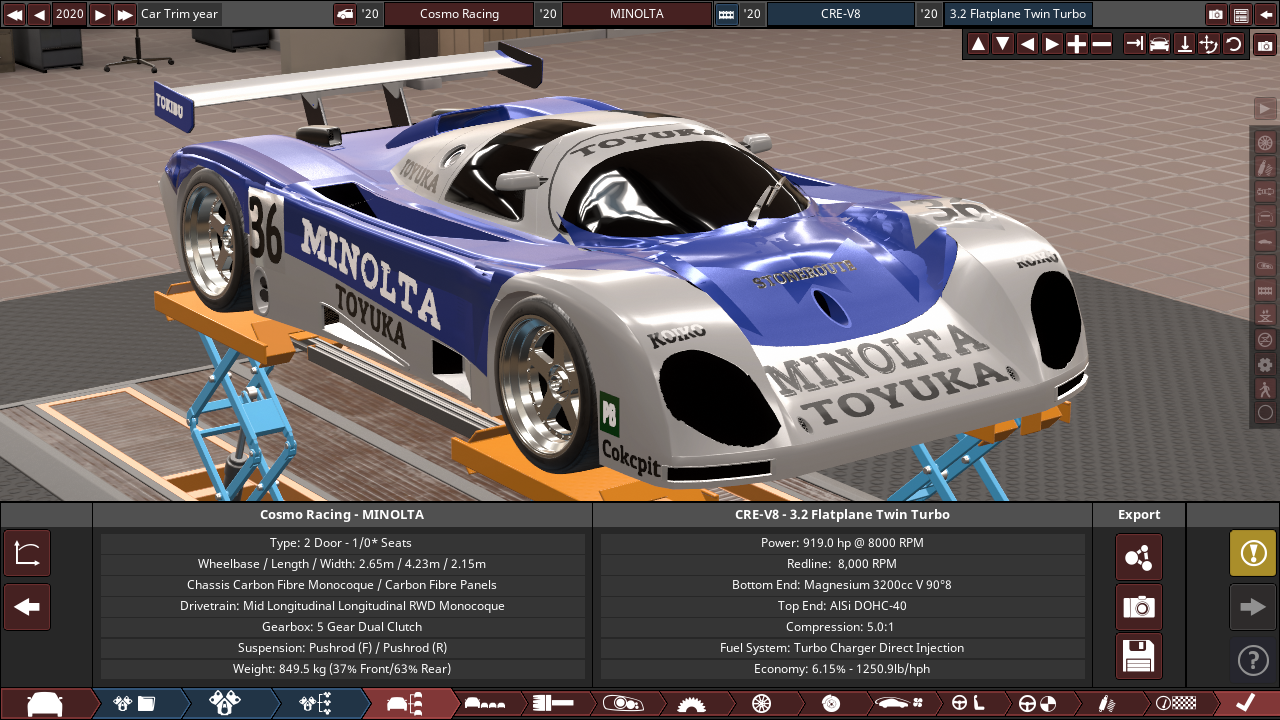Viewport: 1280px width, 720px height.
Task: Rotate camera up with the up triangle
Action: point(978,44)
